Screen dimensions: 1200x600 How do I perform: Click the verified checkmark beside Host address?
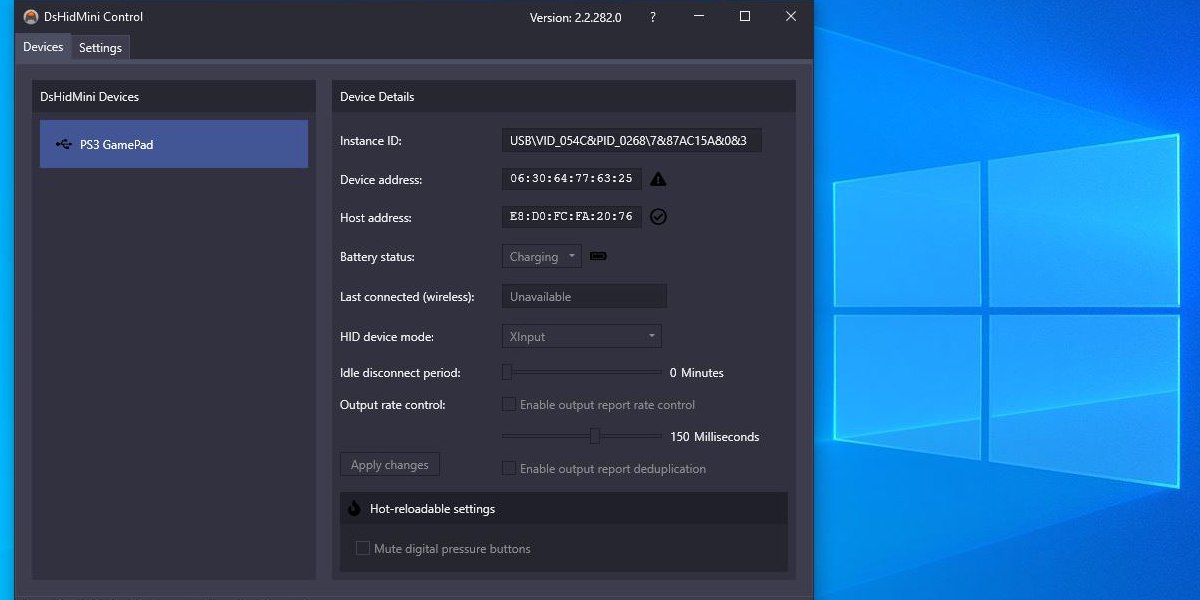(658, 217)
